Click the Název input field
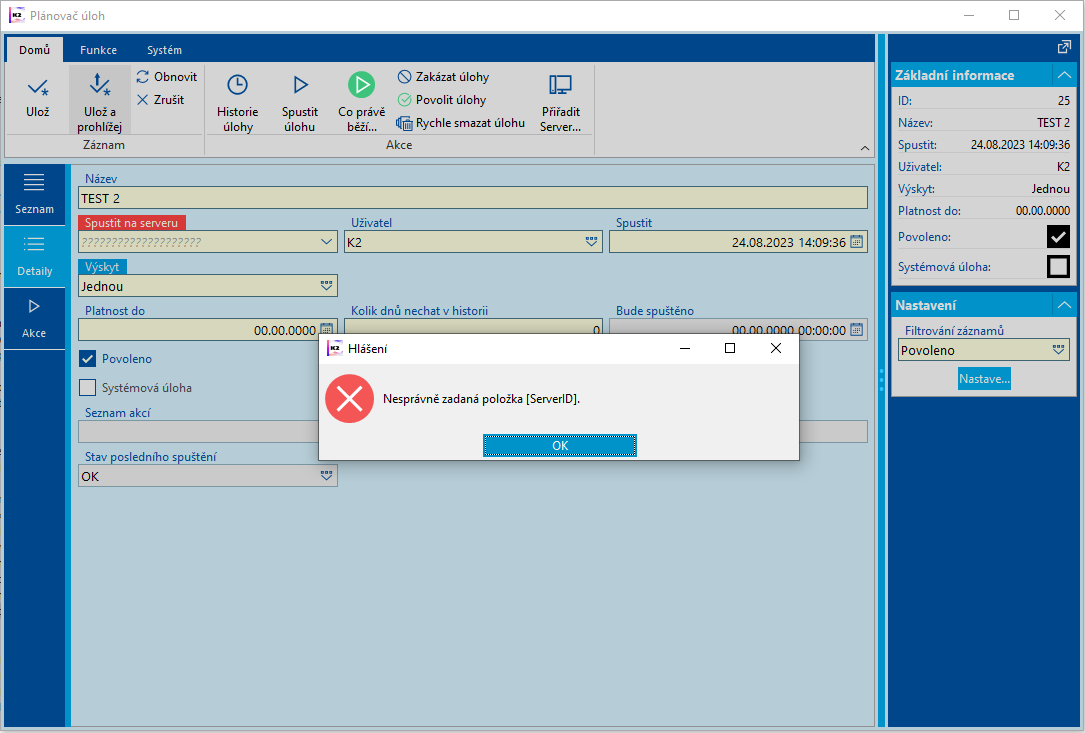This screenshot has height=733, width=1085. [473, 198]
